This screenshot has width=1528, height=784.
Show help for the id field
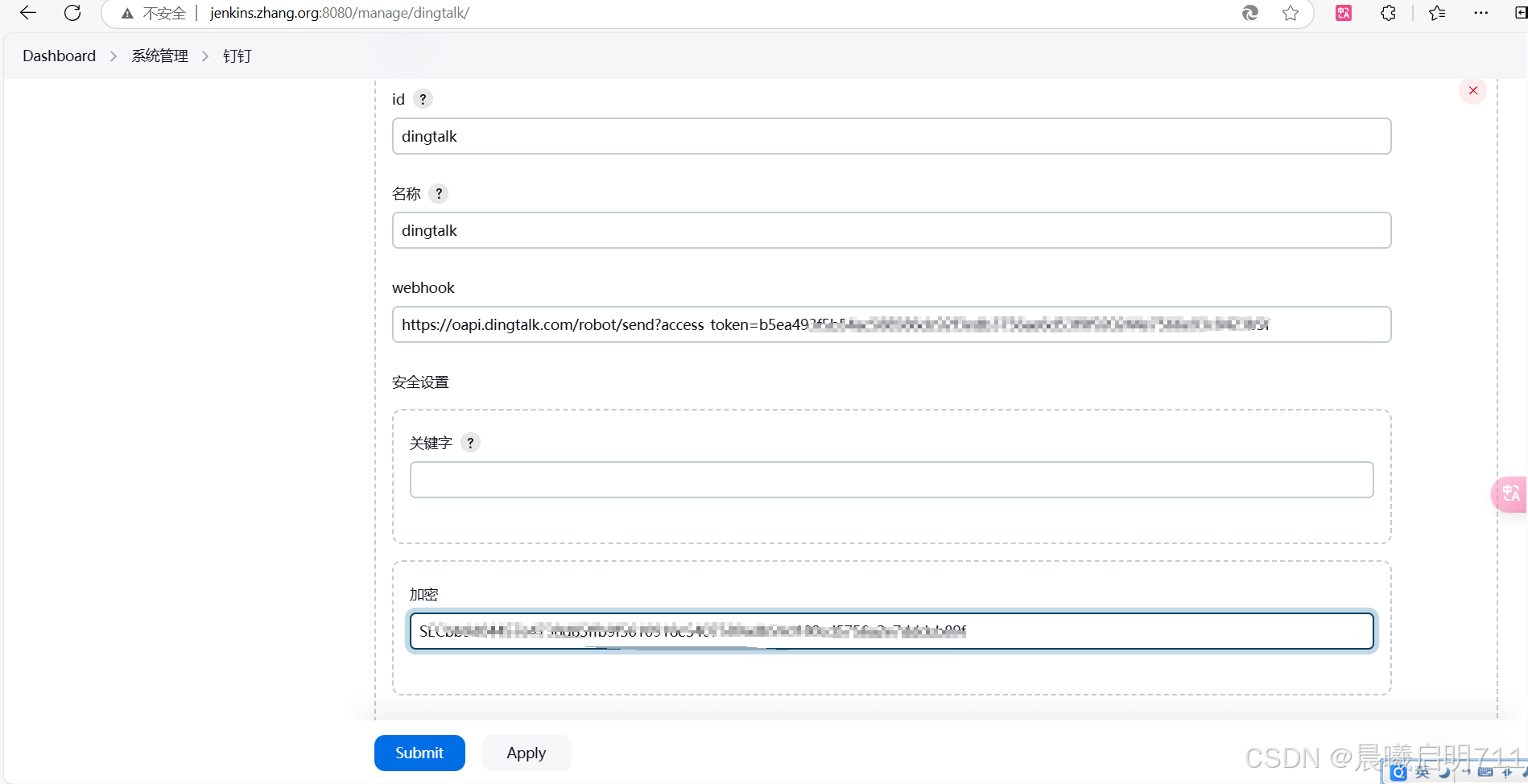(423, 99)
